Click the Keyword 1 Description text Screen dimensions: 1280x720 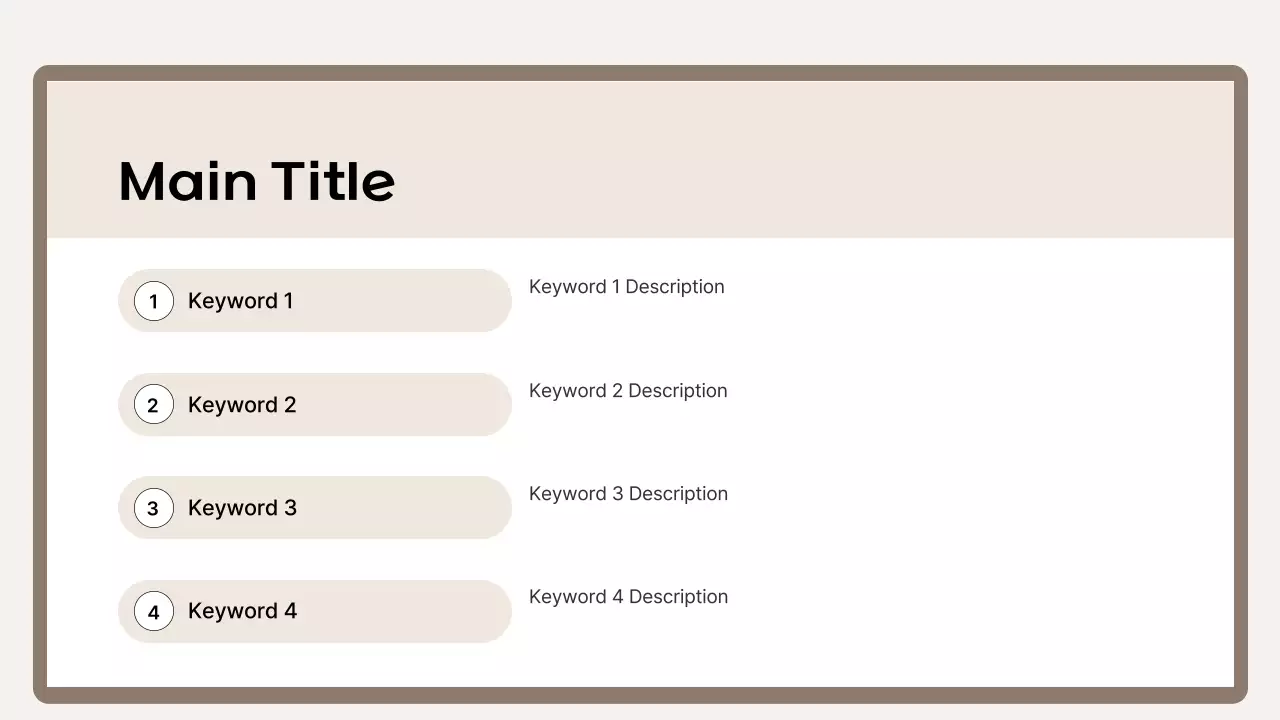[626, 287]
